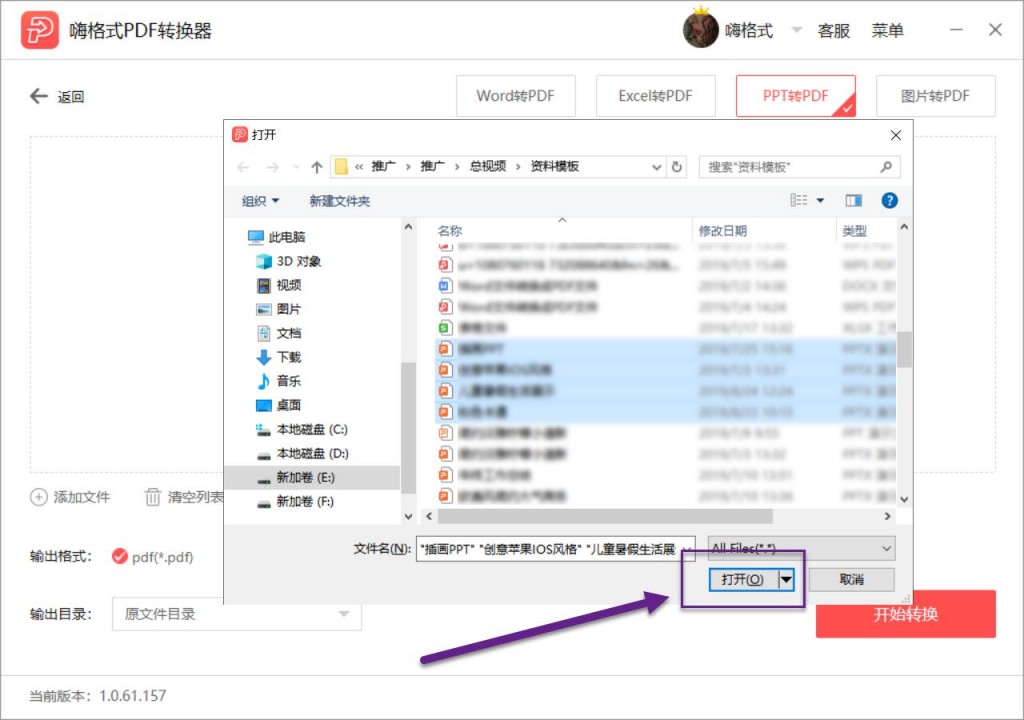Select 桌面 folder in sidebar
The height and width of the screenshot is (720, 1024).
279,405
